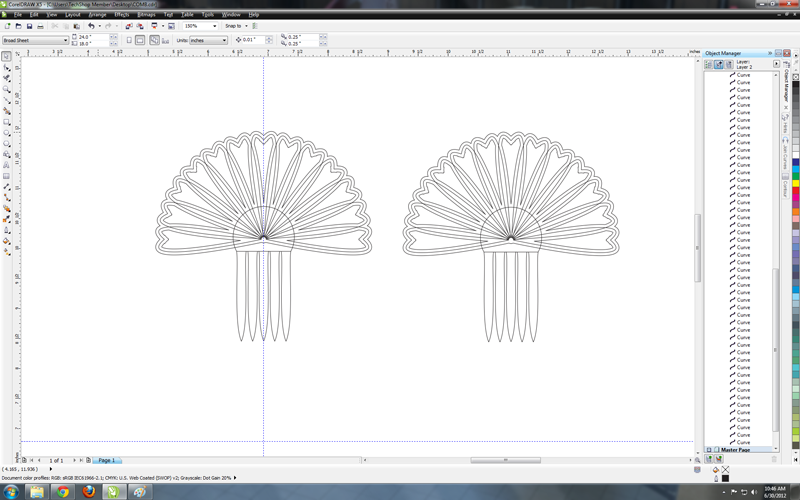Click the red swatch in color palette

pos(795,190)
